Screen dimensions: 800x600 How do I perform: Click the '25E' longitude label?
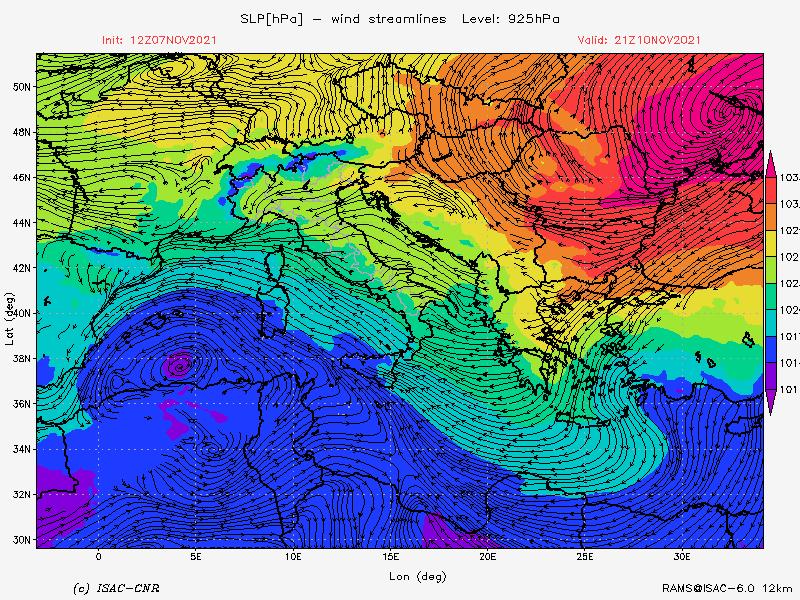tap(585, 557)
